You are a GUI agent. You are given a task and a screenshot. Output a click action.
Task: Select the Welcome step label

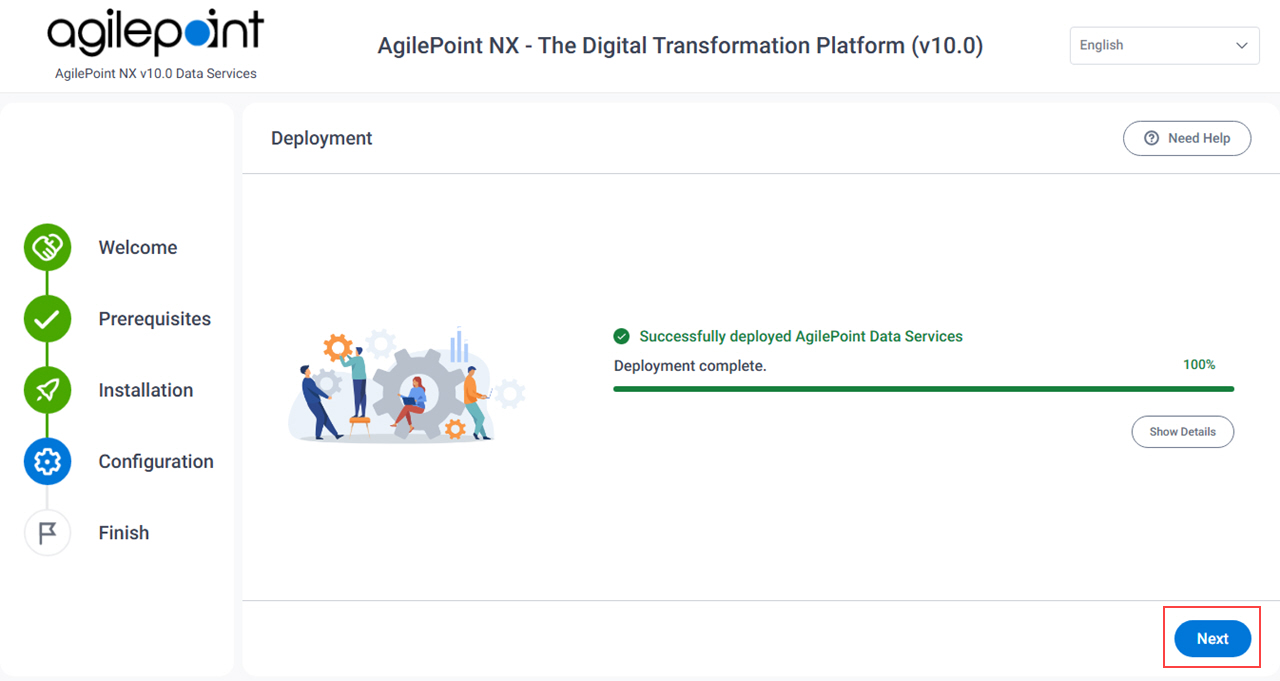coord(138,248)
